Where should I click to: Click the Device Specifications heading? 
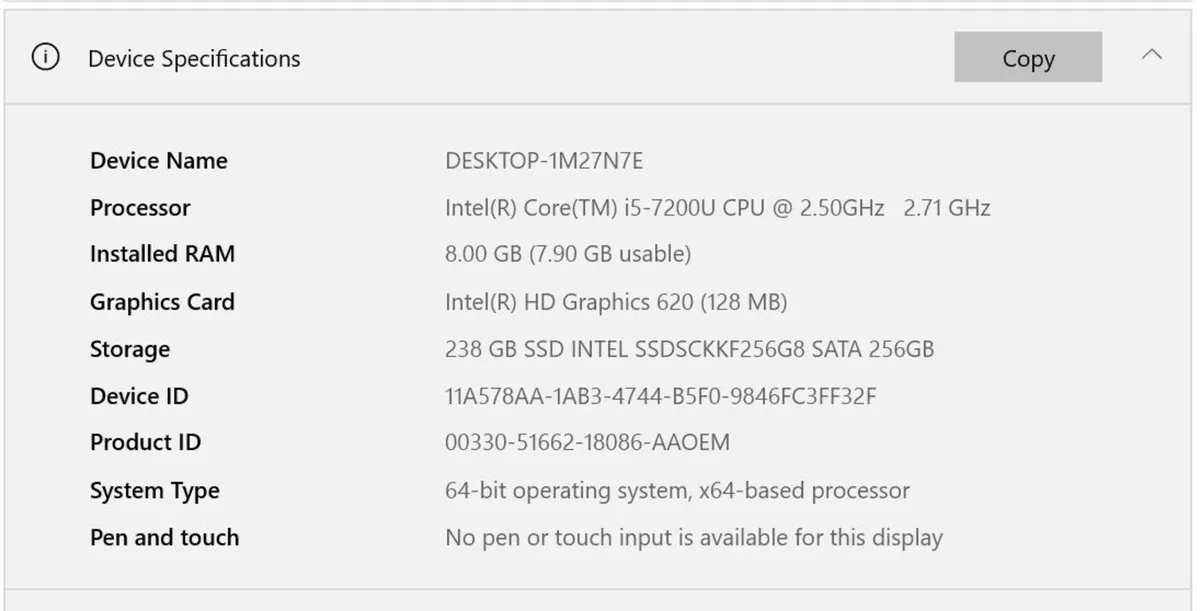194,59
